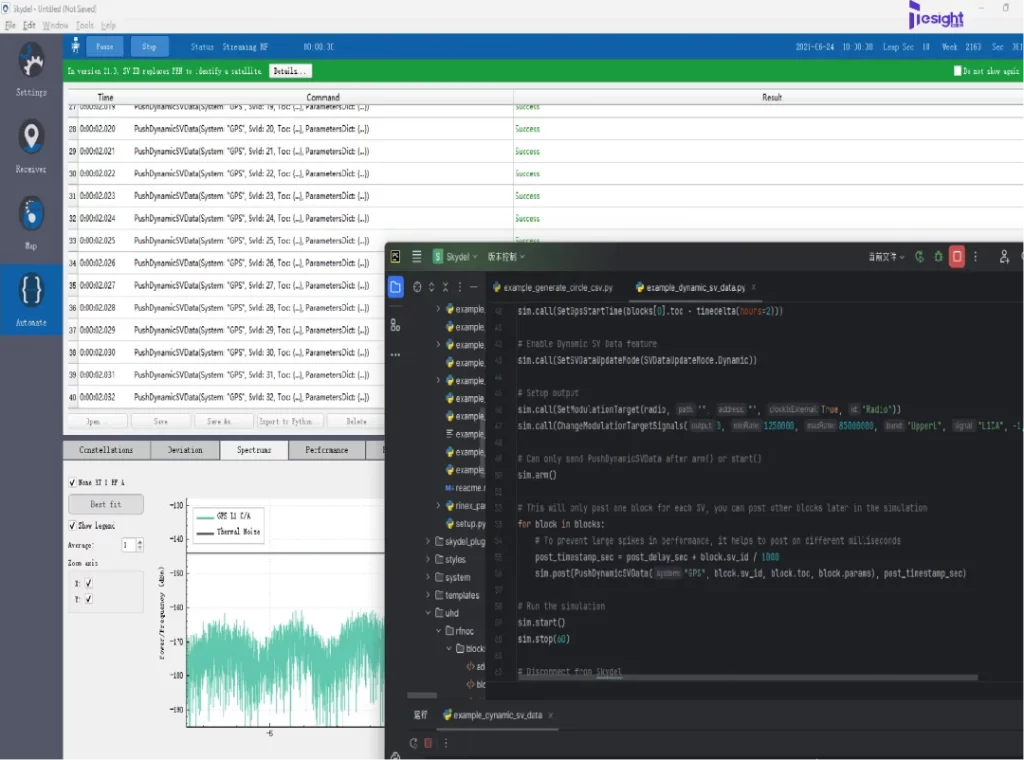Viewport: 1024px width, 760px height.
Task: Hide the project panel with minus icon
Action: (x=474, y=287)
